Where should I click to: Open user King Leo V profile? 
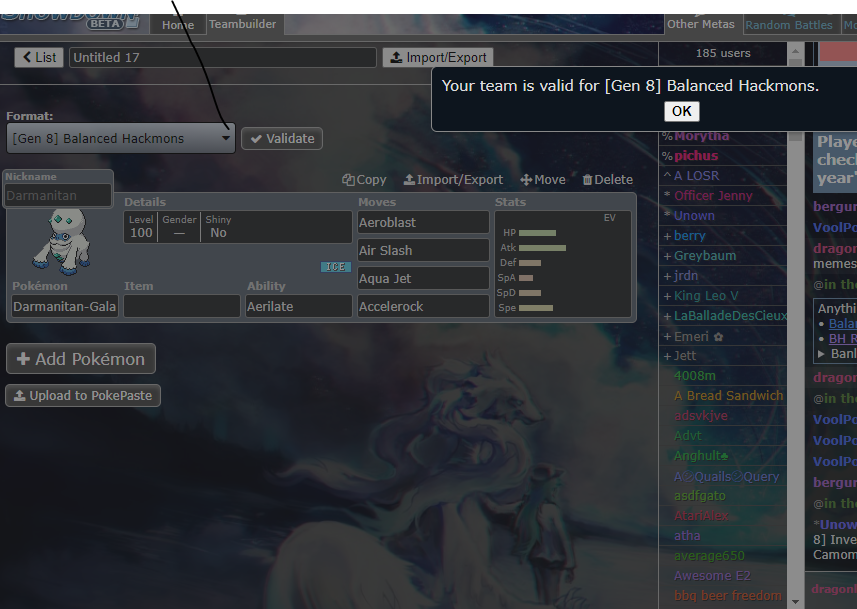point(706,296)
